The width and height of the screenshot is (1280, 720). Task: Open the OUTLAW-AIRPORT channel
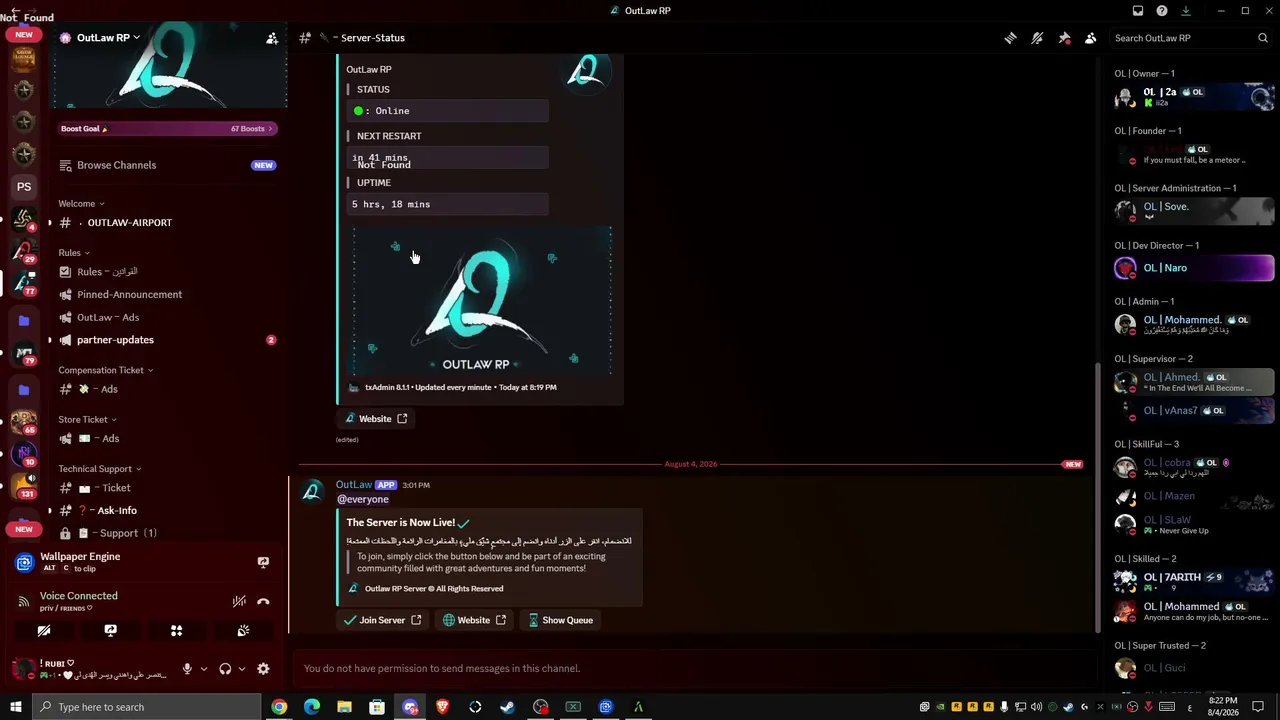click(166, 222)
